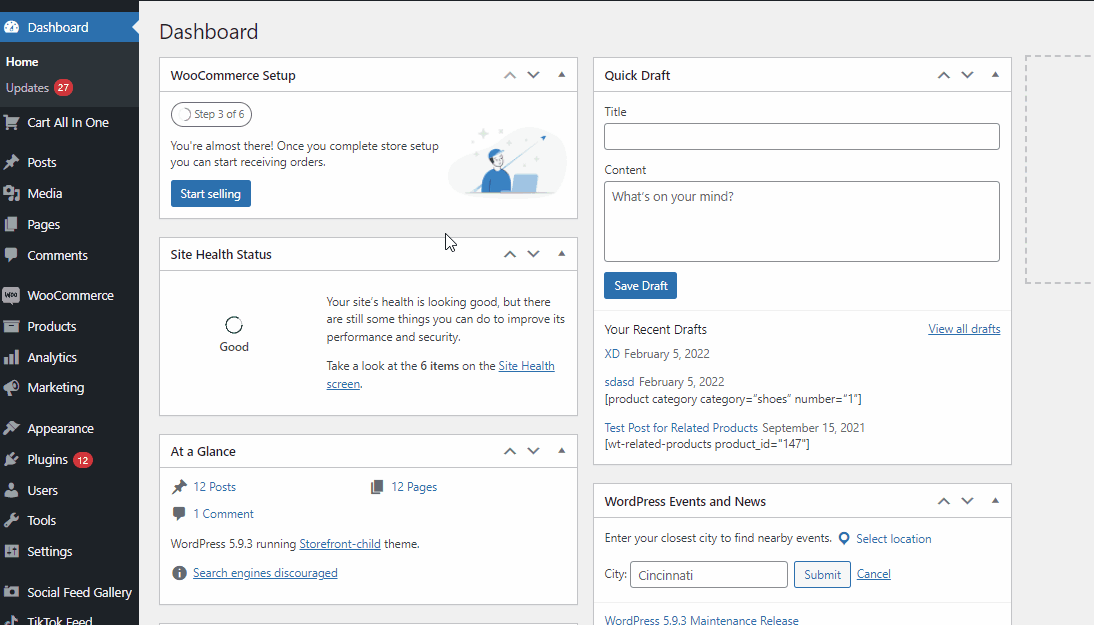This screenshot has width=1094, height=625.
Task: Collapse the WooCommerce Setup panel
Action: (x=562, y=75)
